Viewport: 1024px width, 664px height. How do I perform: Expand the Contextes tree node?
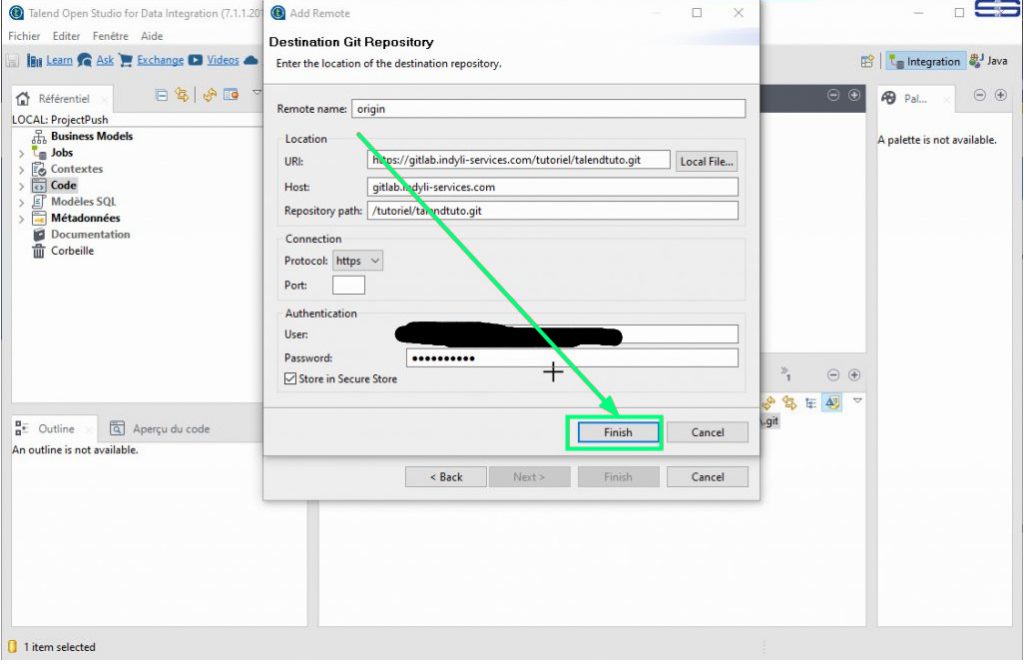(22, 170)
